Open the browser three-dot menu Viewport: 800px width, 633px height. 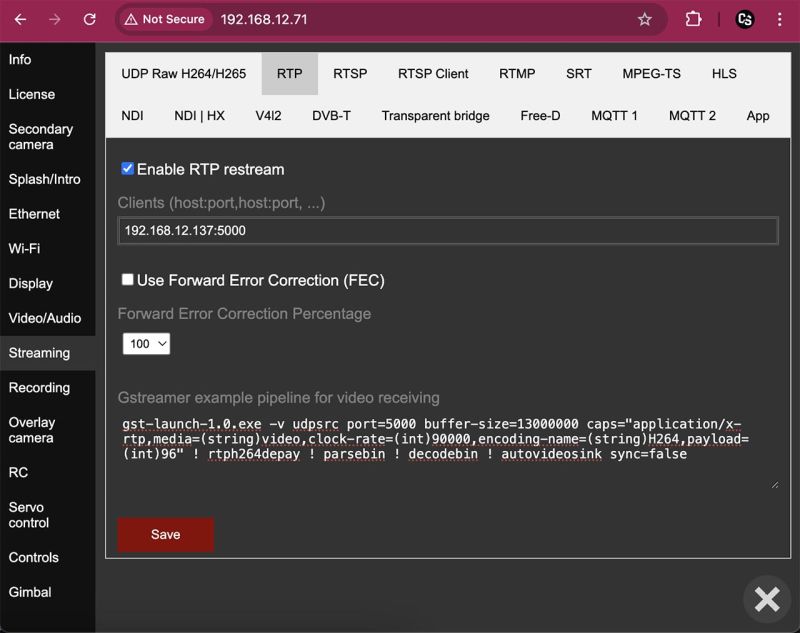(779, 19)
